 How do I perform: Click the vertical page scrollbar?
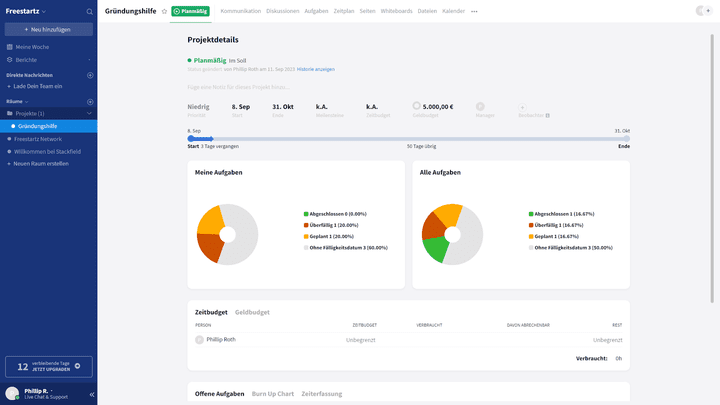712,169
